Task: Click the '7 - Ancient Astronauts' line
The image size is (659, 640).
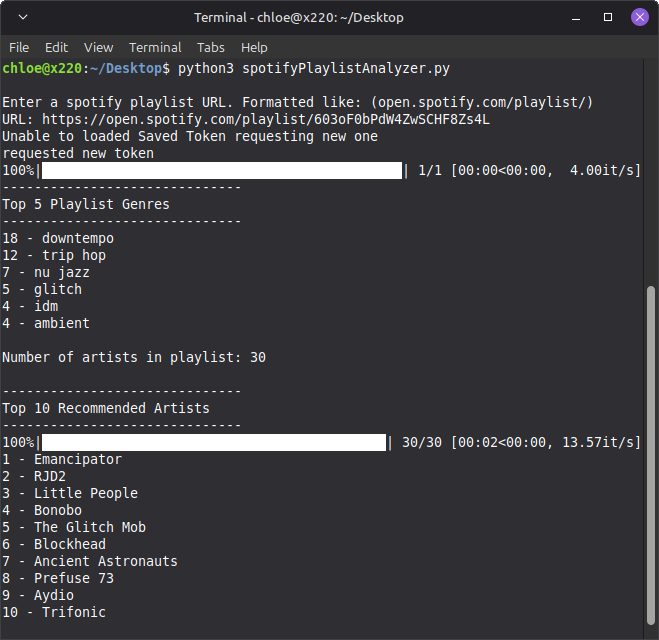Action: click(90, 561)
